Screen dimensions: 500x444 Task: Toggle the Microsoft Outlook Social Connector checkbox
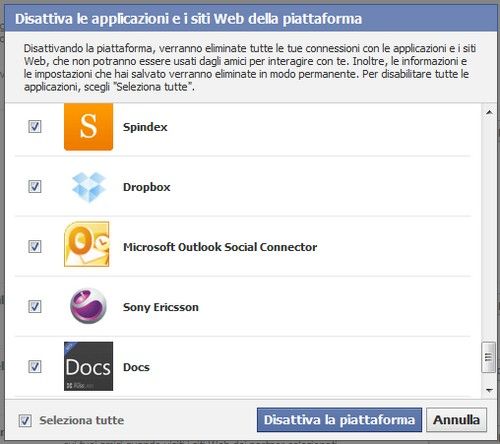pyautogui.click(x=35, y=247)
